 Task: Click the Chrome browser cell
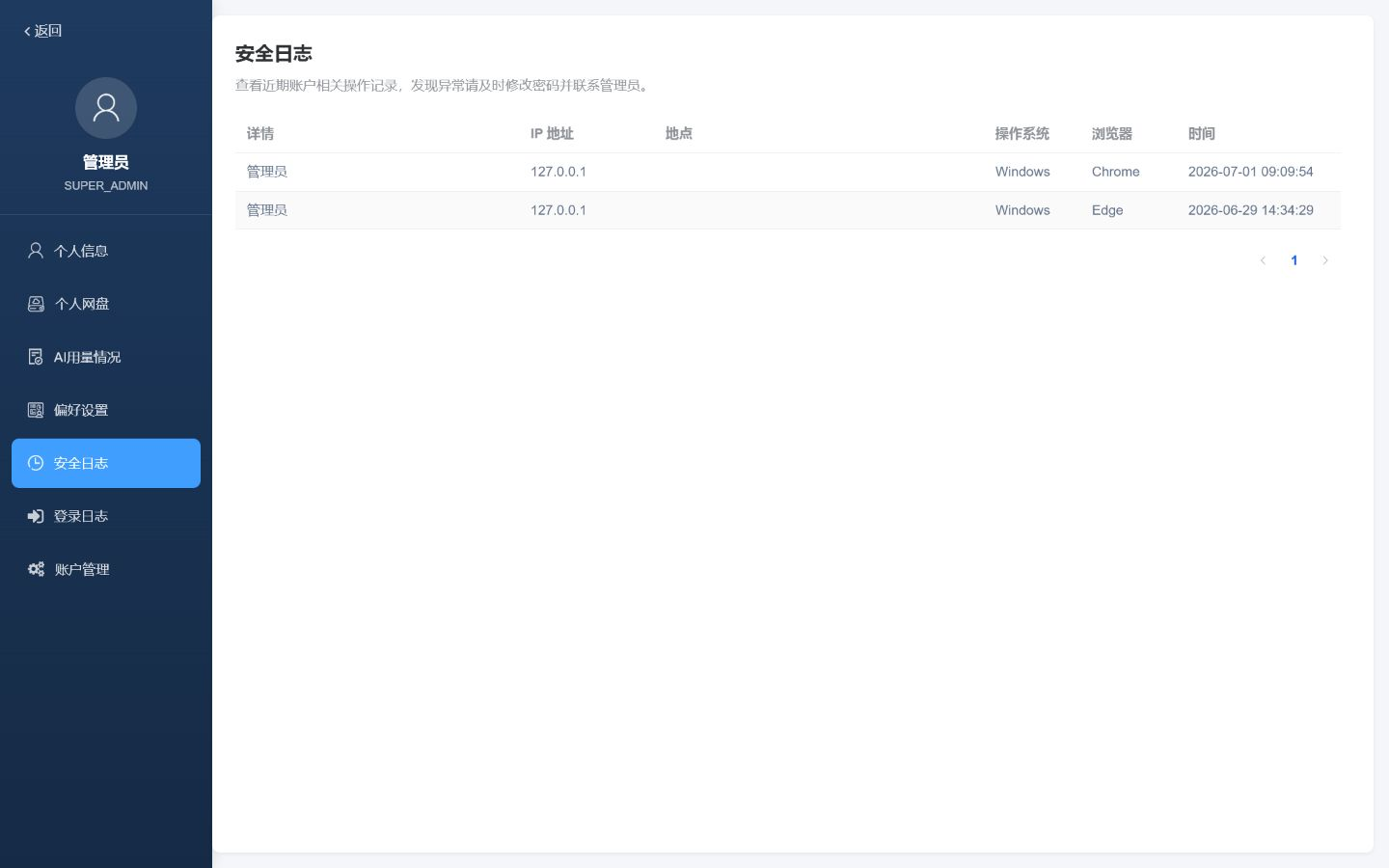1116,172
